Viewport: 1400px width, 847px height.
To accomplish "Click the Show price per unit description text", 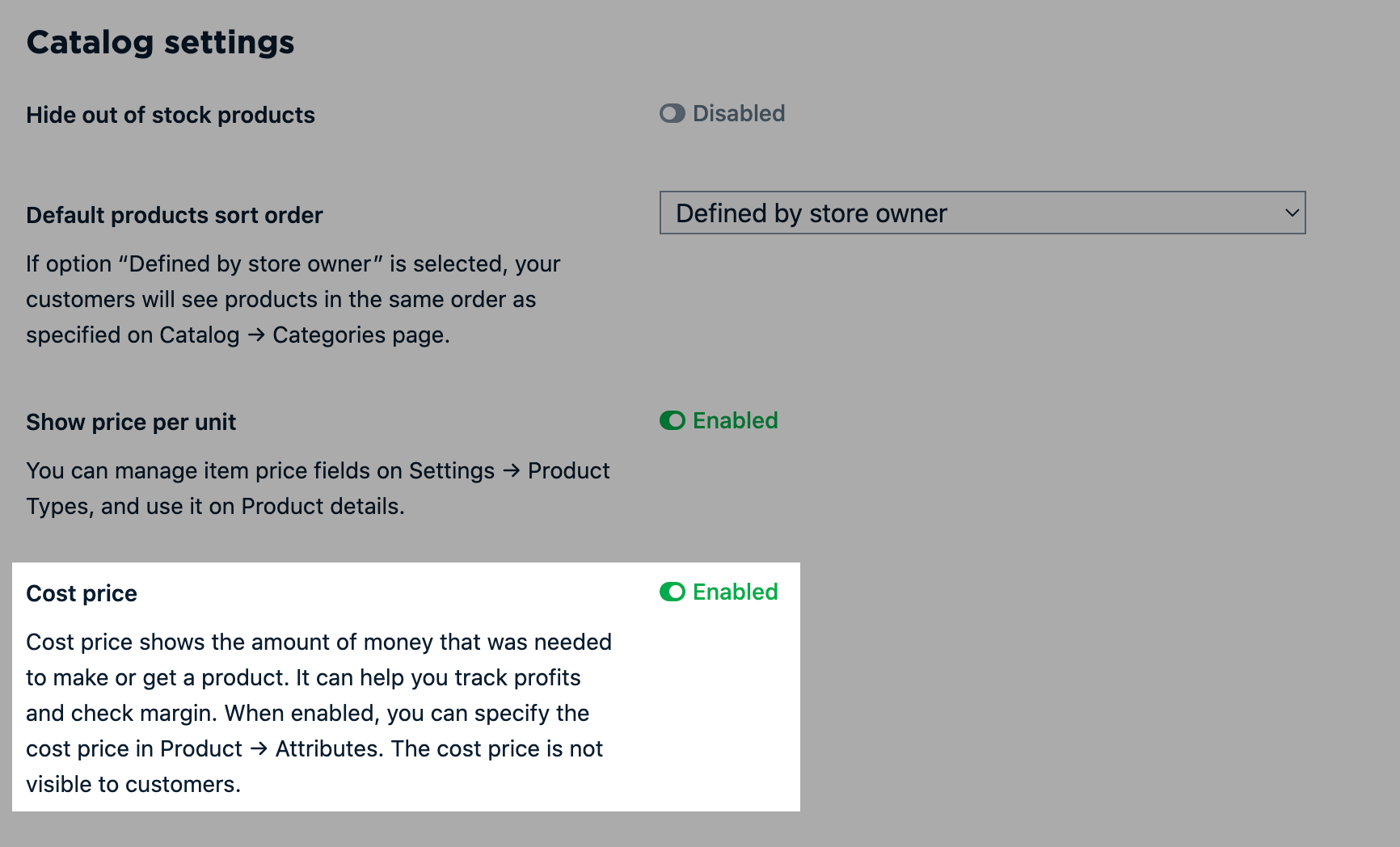I will pyautogui.click(x=315, y=488).
